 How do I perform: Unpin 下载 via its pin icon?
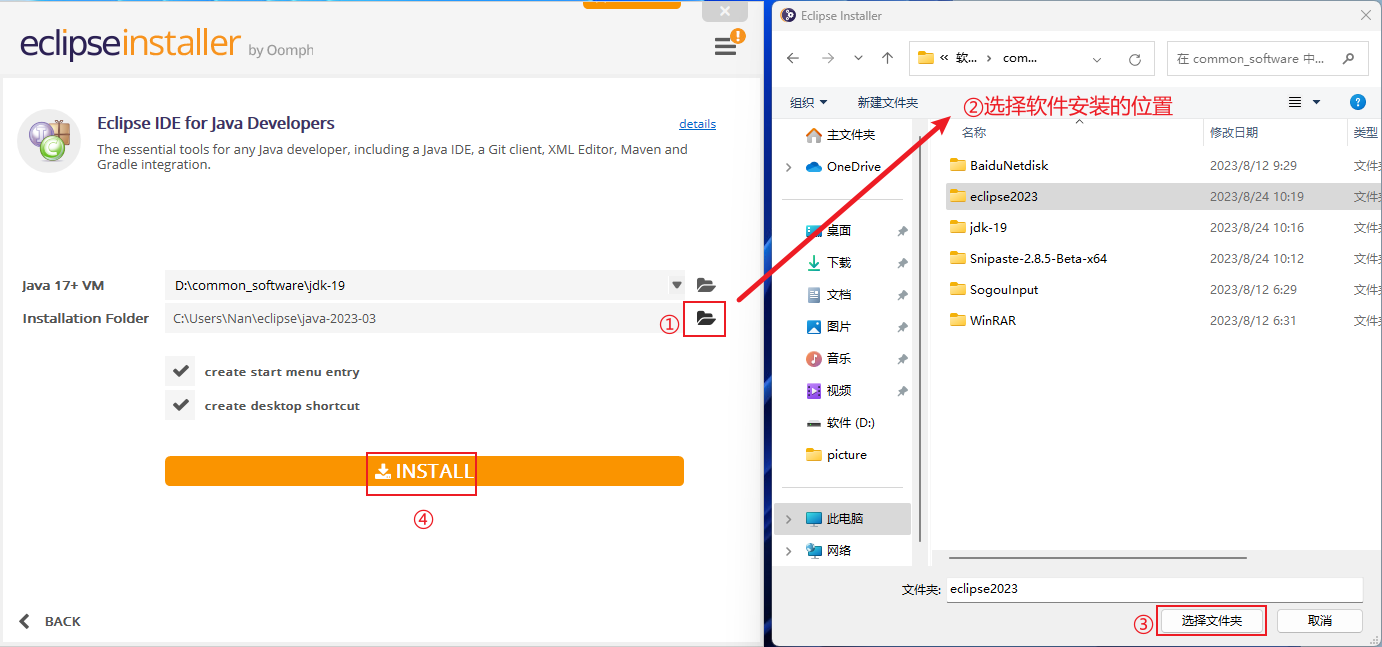(x=902, y=263)
